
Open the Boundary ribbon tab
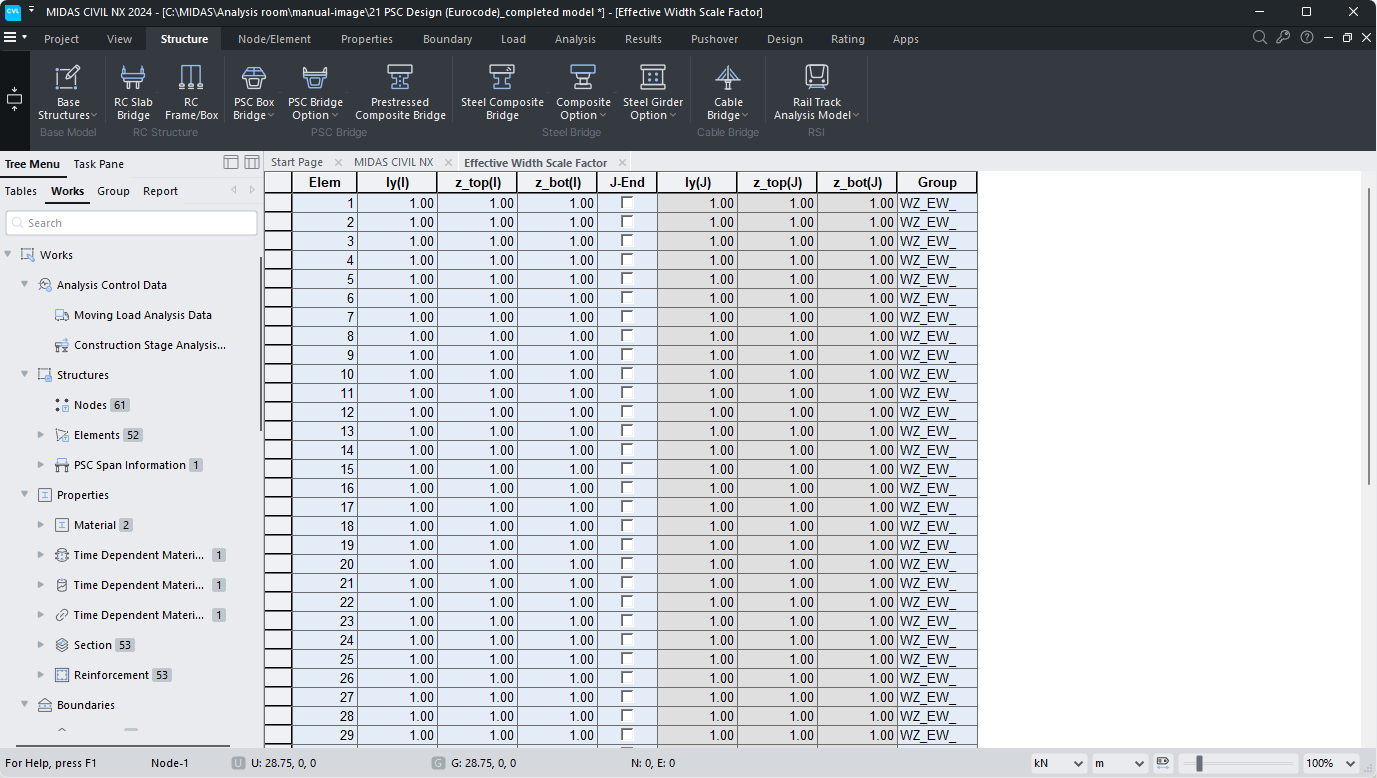[x=447, y=39]
